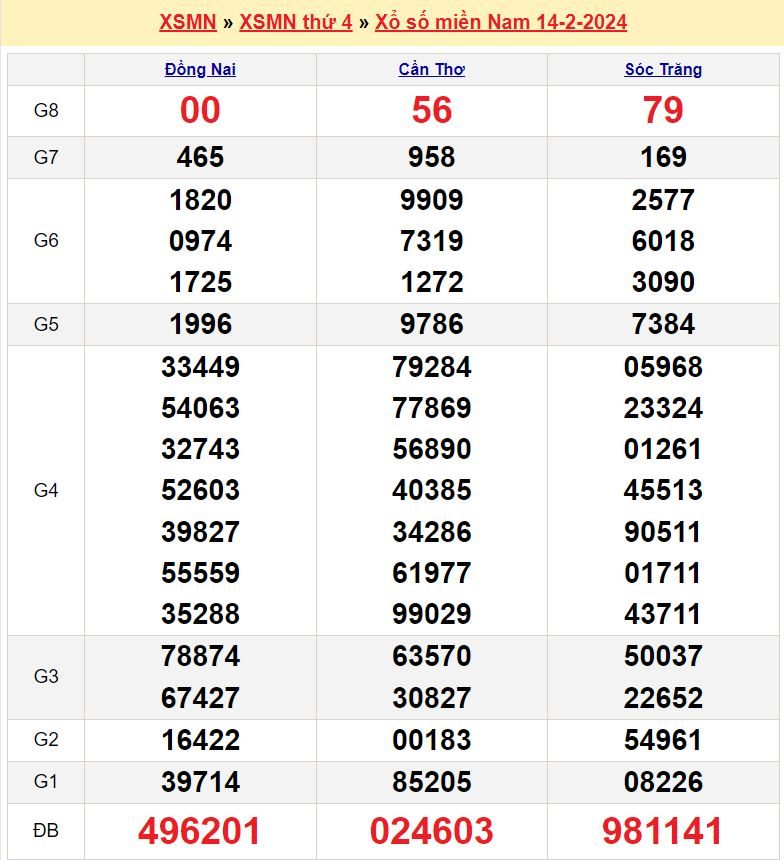Image resolution: width=784 pixels, height=860 pixels.
Task: Click G3 number 78874
Action: (x=200, y=656)
